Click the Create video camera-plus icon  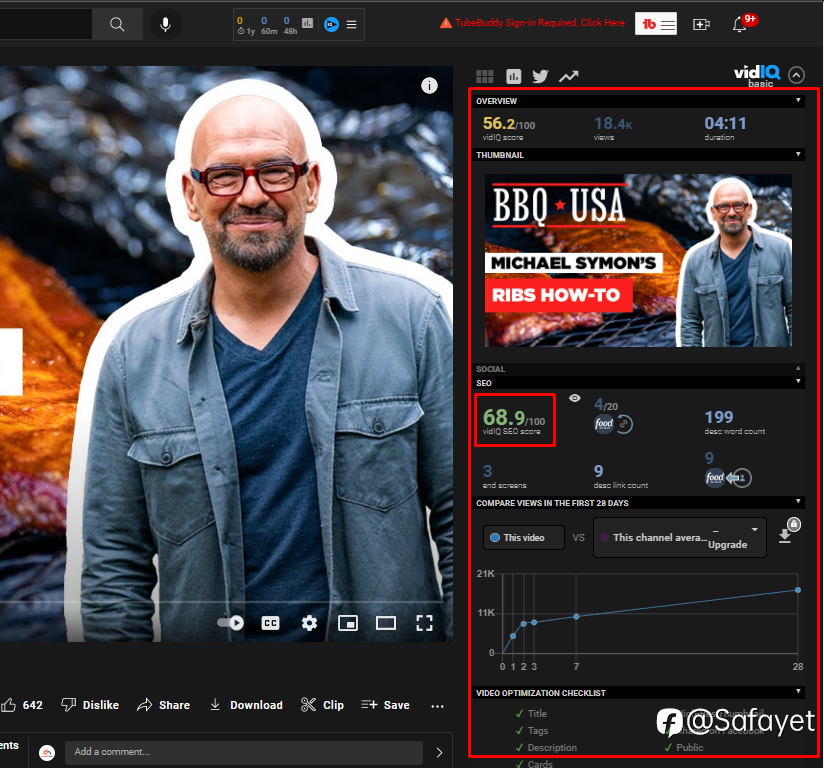point(701,24)
